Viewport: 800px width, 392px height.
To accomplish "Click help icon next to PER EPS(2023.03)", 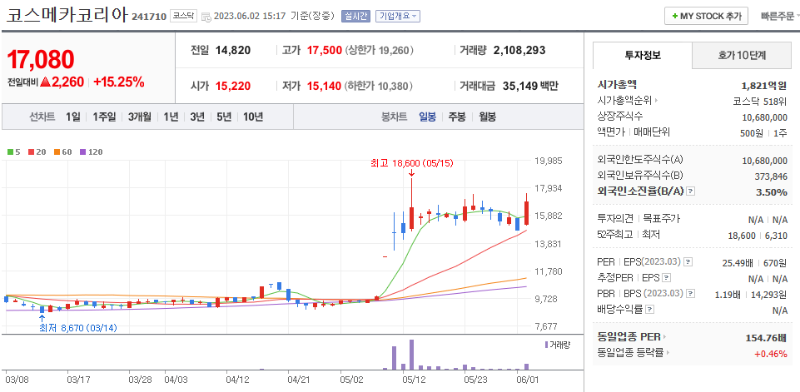I will (688, 262).
